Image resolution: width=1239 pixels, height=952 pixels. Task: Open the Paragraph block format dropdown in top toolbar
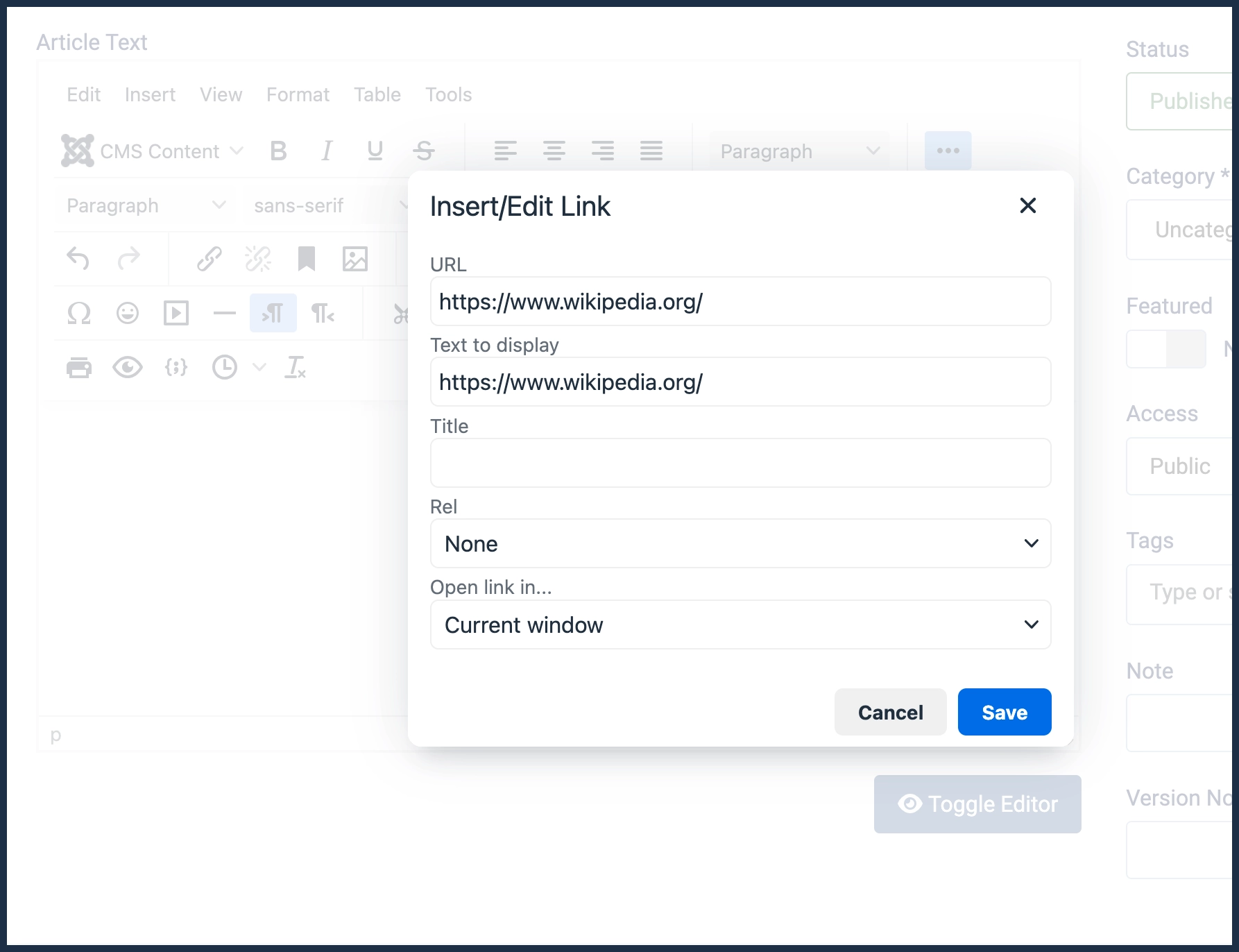799,151
